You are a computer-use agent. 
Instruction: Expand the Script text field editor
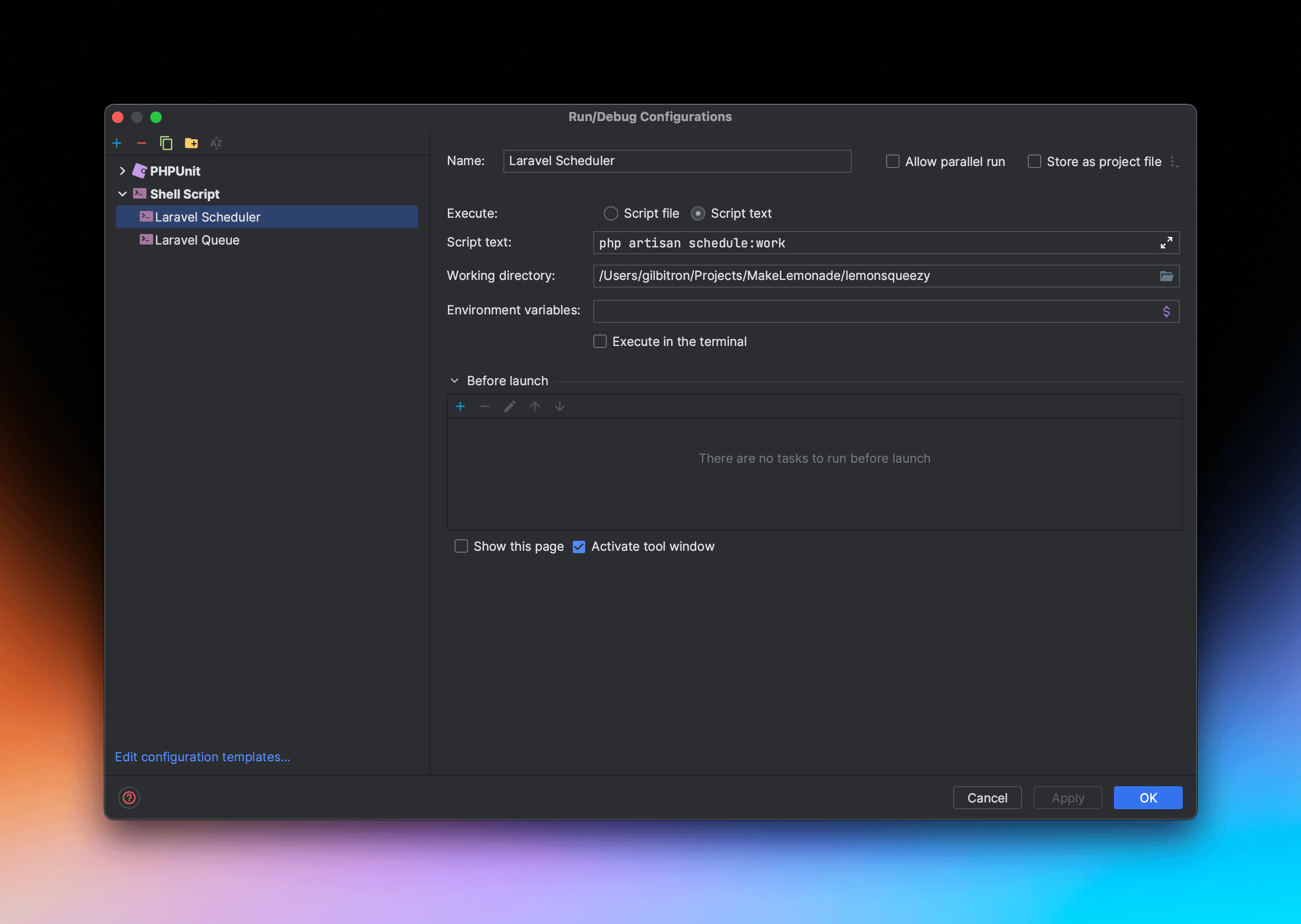[1166, 243]
